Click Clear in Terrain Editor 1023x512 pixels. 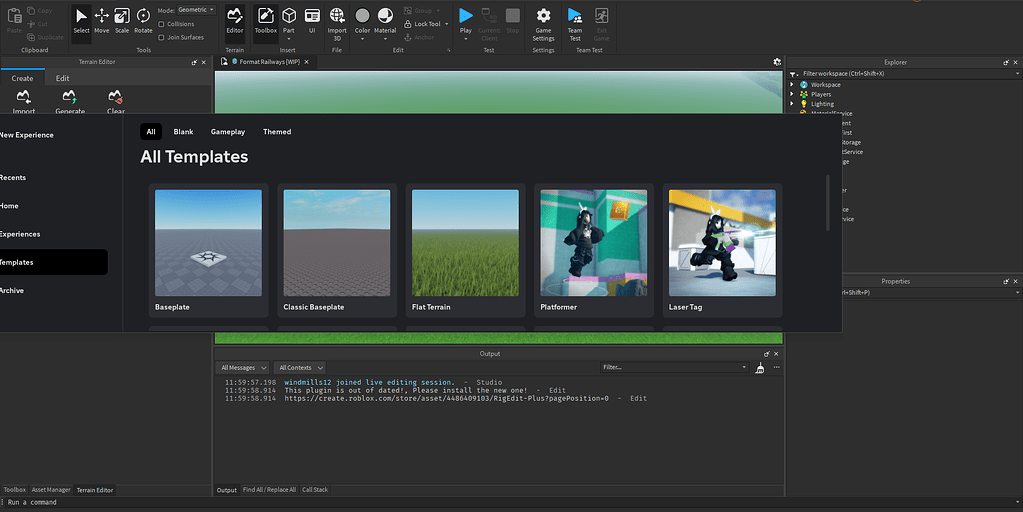[115, 102]
